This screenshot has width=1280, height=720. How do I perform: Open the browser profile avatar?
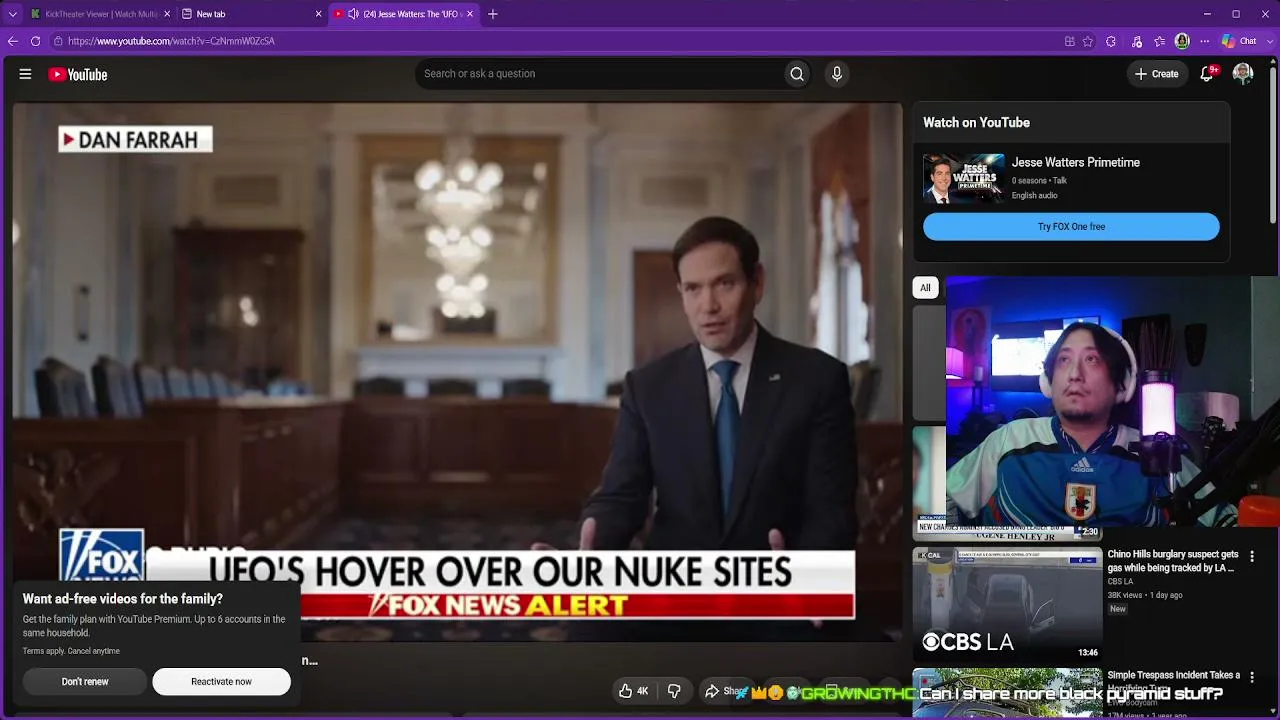click(1182, 41)
